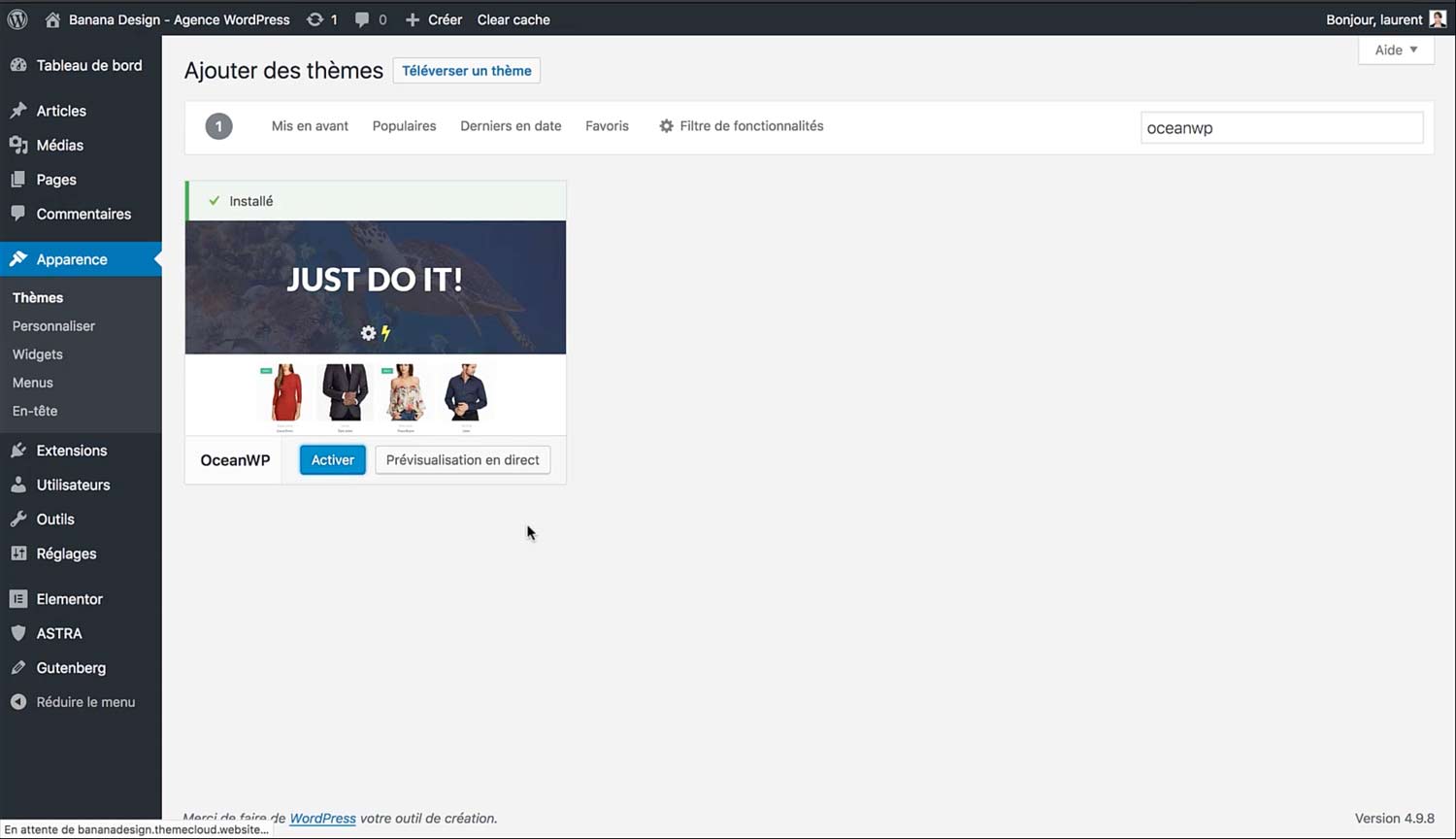The height and width of the screenshot is (839, 1456).
Task: Click the Gutenberg pencil icon
Action: [x=18, y=668]
